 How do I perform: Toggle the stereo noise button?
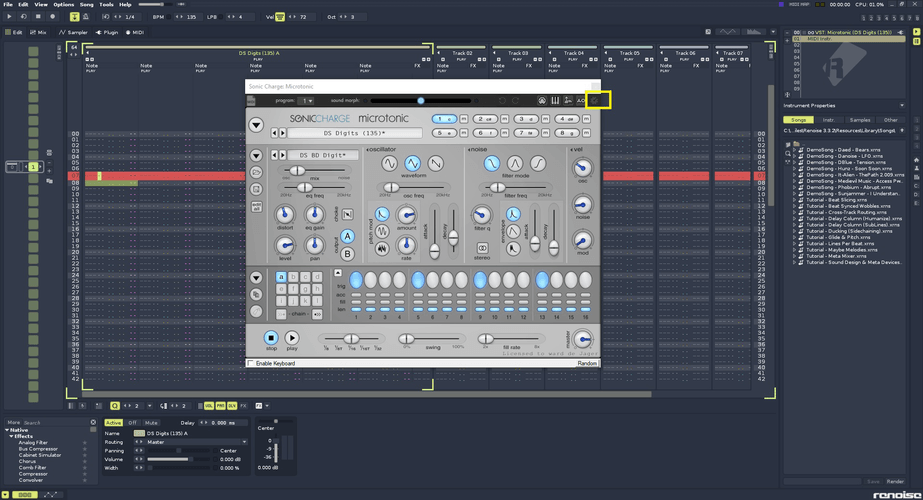[x=482, y=248]
